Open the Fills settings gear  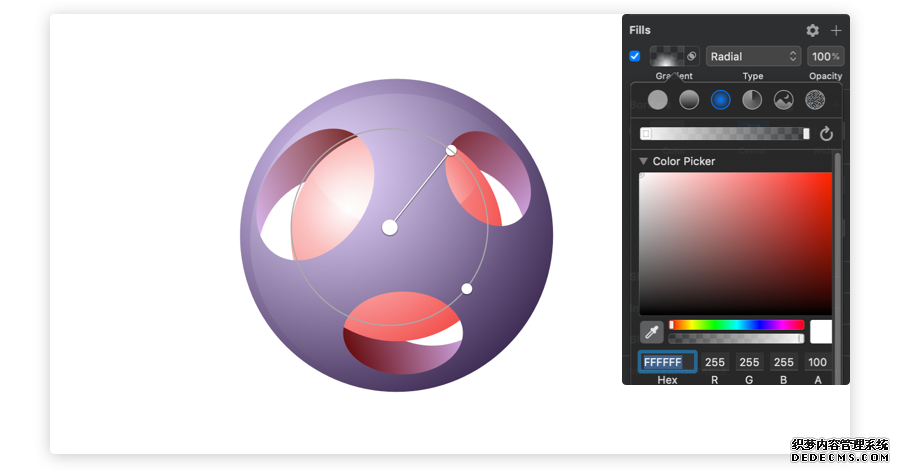(812, 30)
